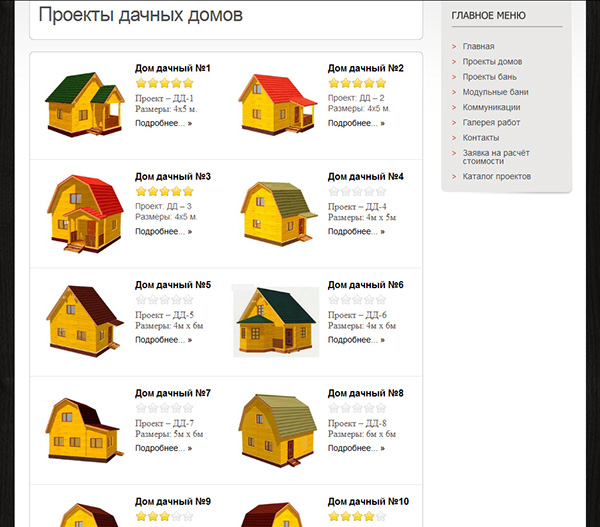Open the Дом дачный №3 house picture
The width and height of the screenshot is (600, 527).
coord(85,214)
